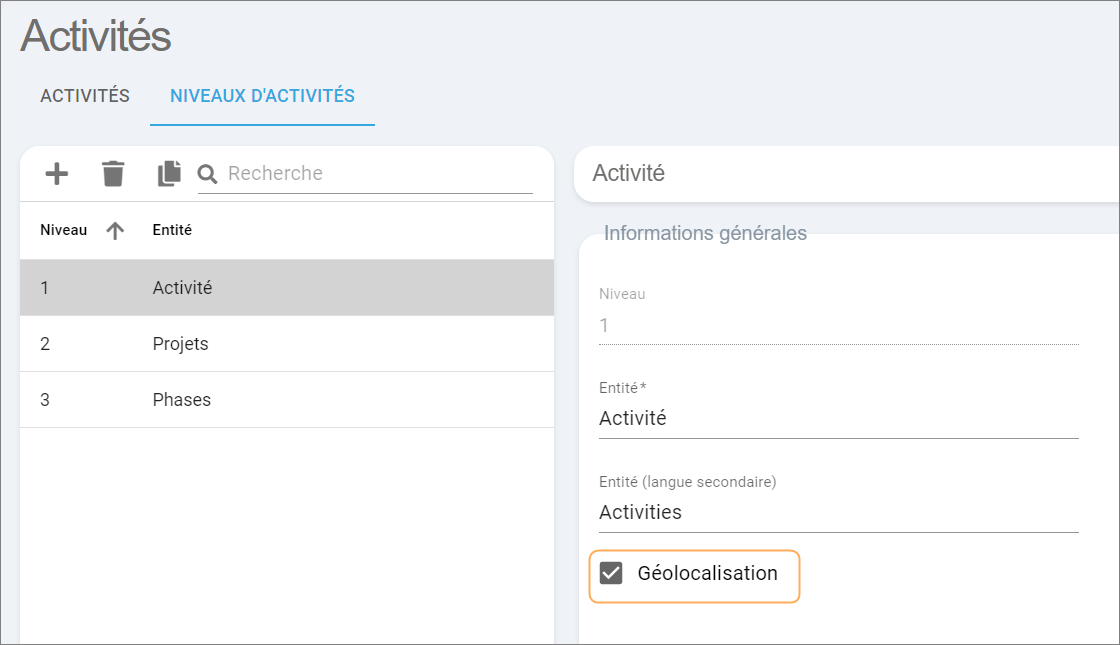Screen dimensions: 1120x645
Task: Click the Activité panel header bar
Action: (x=846, y=174)
